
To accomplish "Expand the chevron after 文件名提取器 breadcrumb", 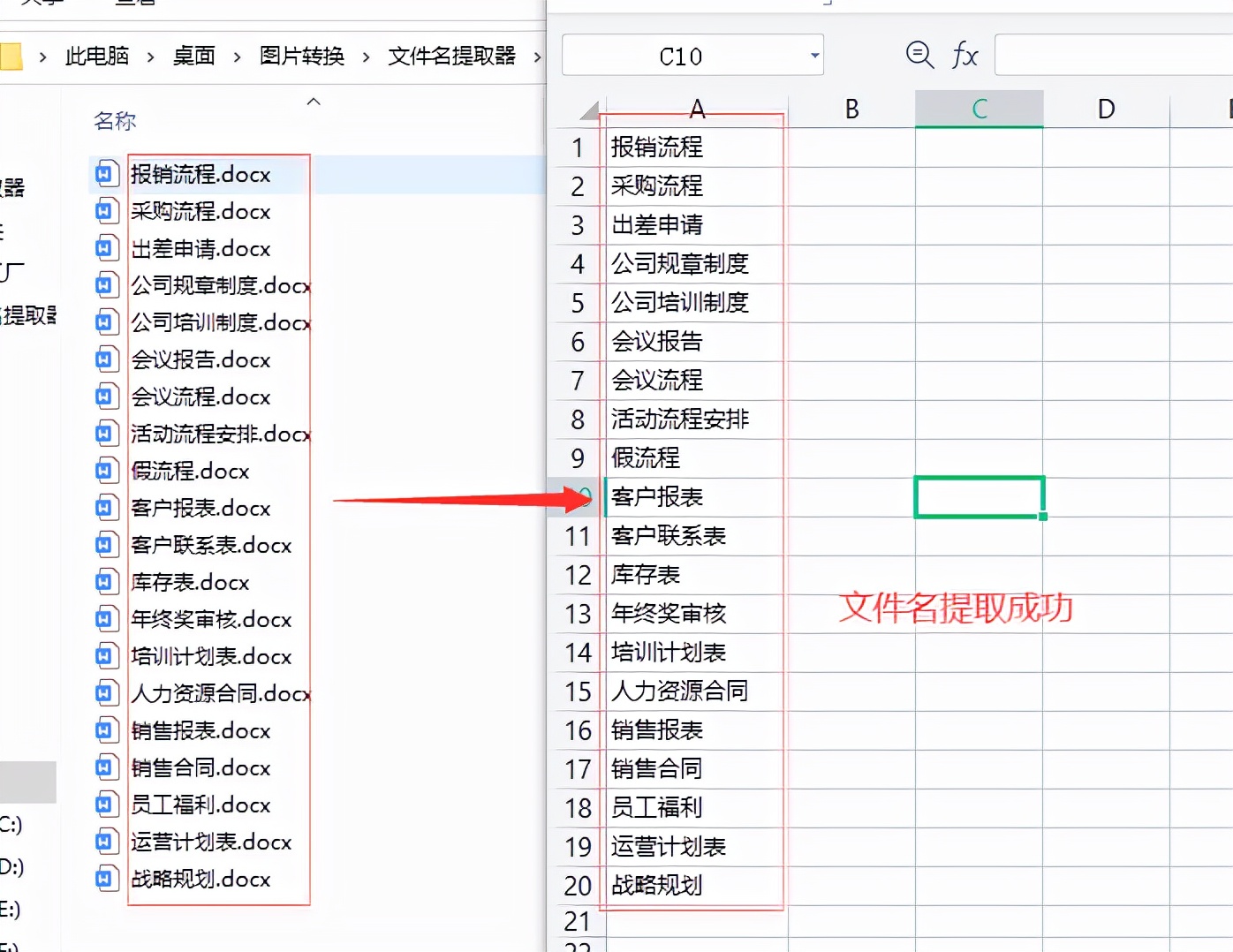I will [x=537, y=57].
